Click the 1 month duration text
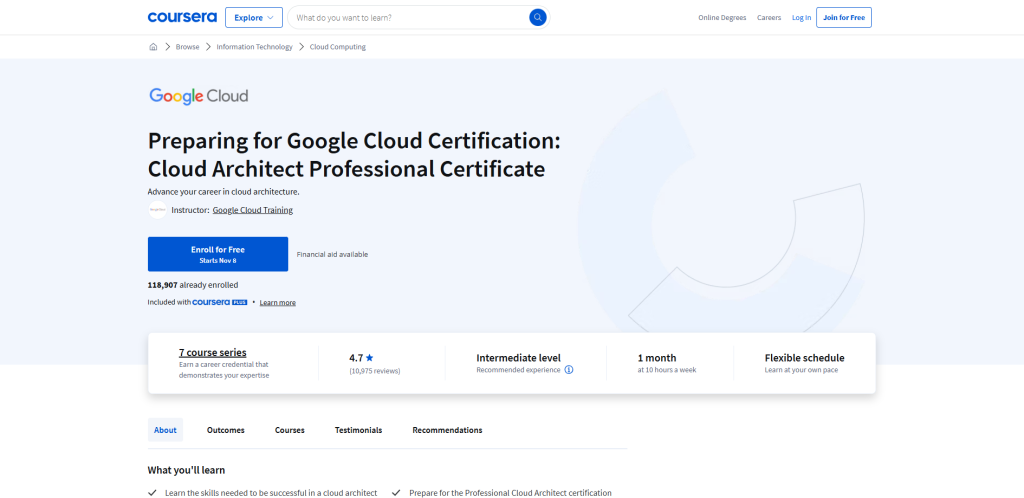Image resolution: width=1024 pixels, height=498 pixels. [x=657, y=358]
